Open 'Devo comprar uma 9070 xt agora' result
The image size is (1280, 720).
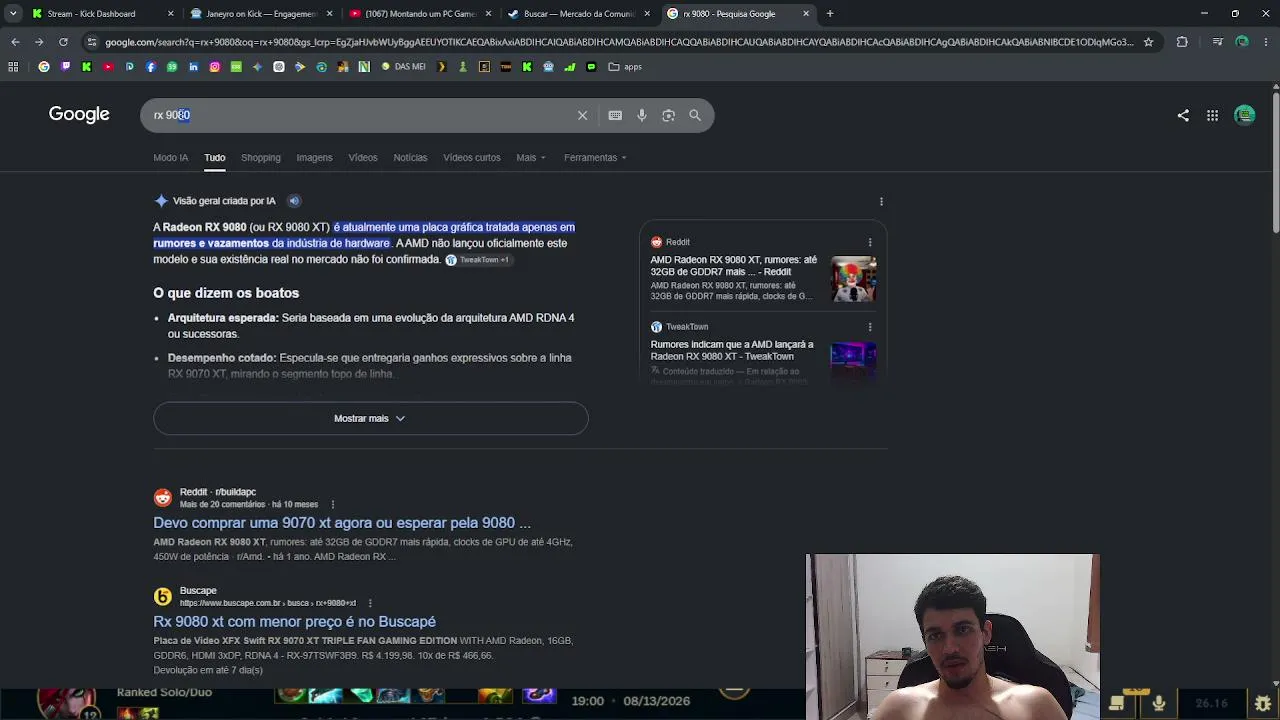[342, 523]
